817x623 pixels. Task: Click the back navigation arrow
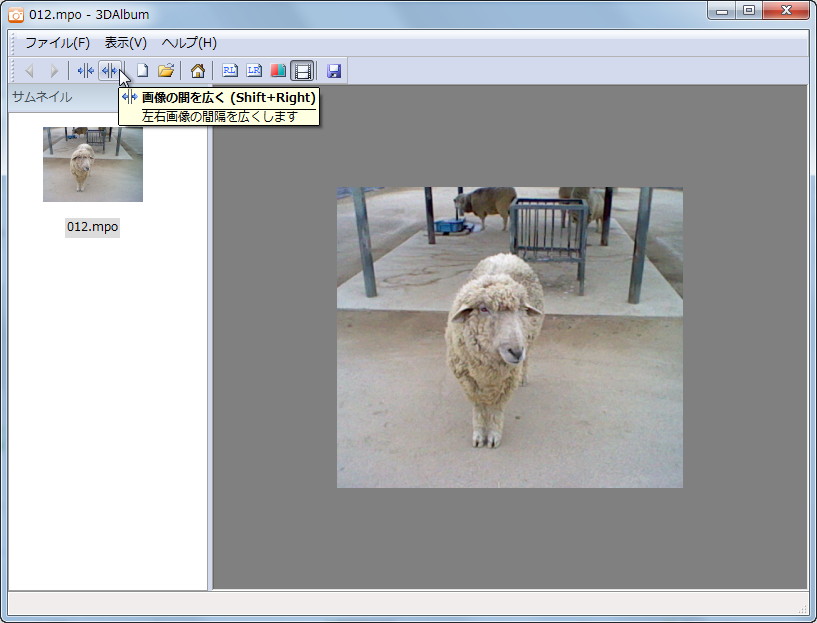click(27, 70)
